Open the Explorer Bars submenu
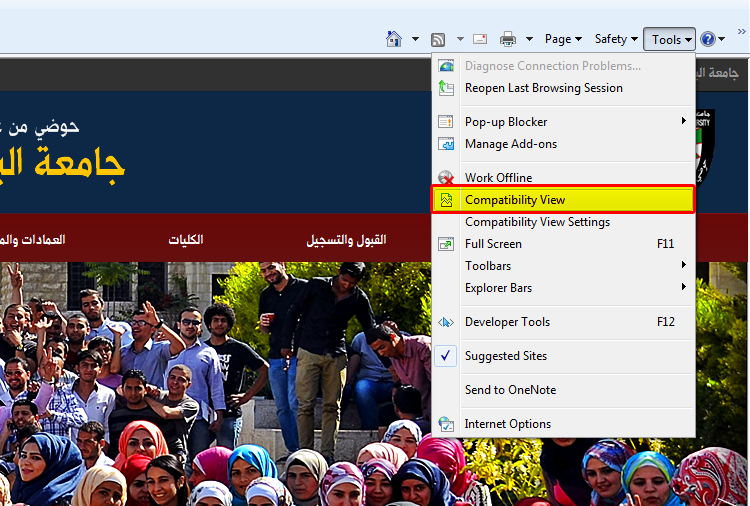Image resolution: width=750 pixels, height=506 pixels. point(563,288)
